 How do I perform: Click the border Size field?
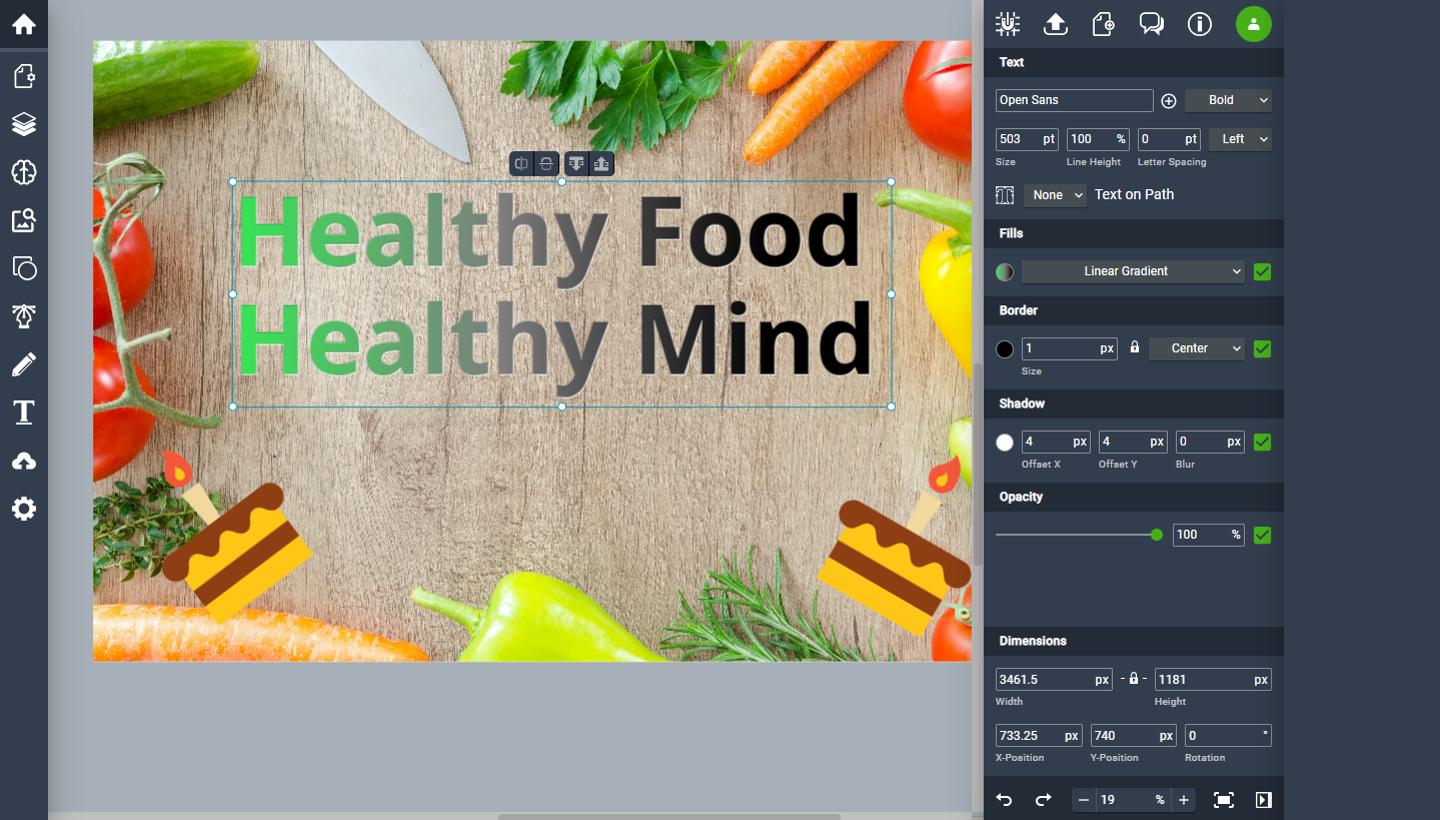(x=1069, y=348)
